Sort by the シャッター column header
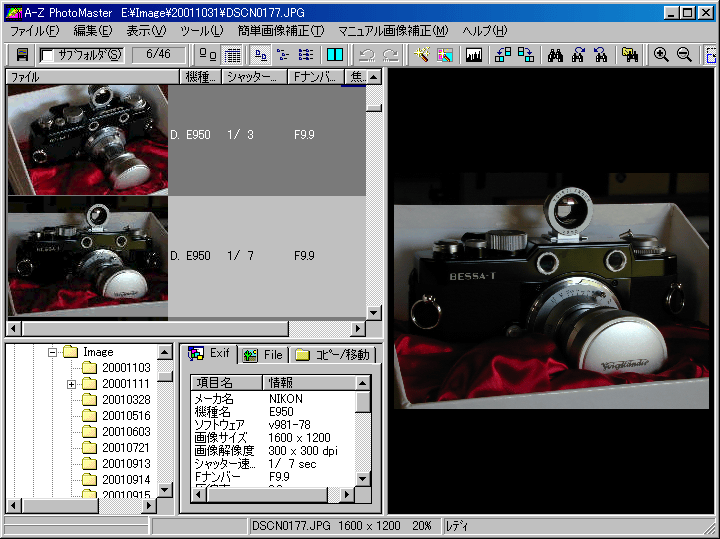Viewport: 720px width, 539px height. pyautogui.click(x=254, y=77)
